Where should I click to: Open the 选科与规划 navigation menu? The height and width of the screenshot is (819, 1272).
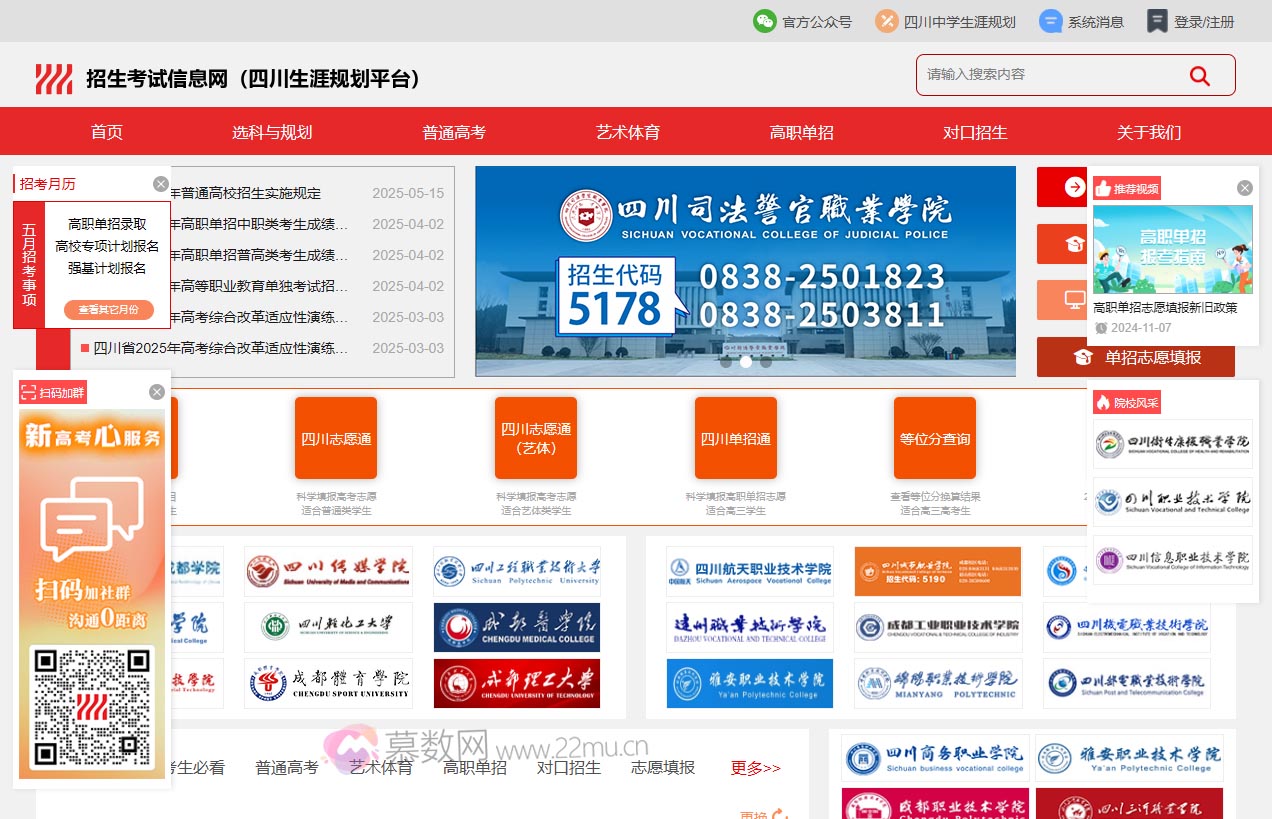272,132
